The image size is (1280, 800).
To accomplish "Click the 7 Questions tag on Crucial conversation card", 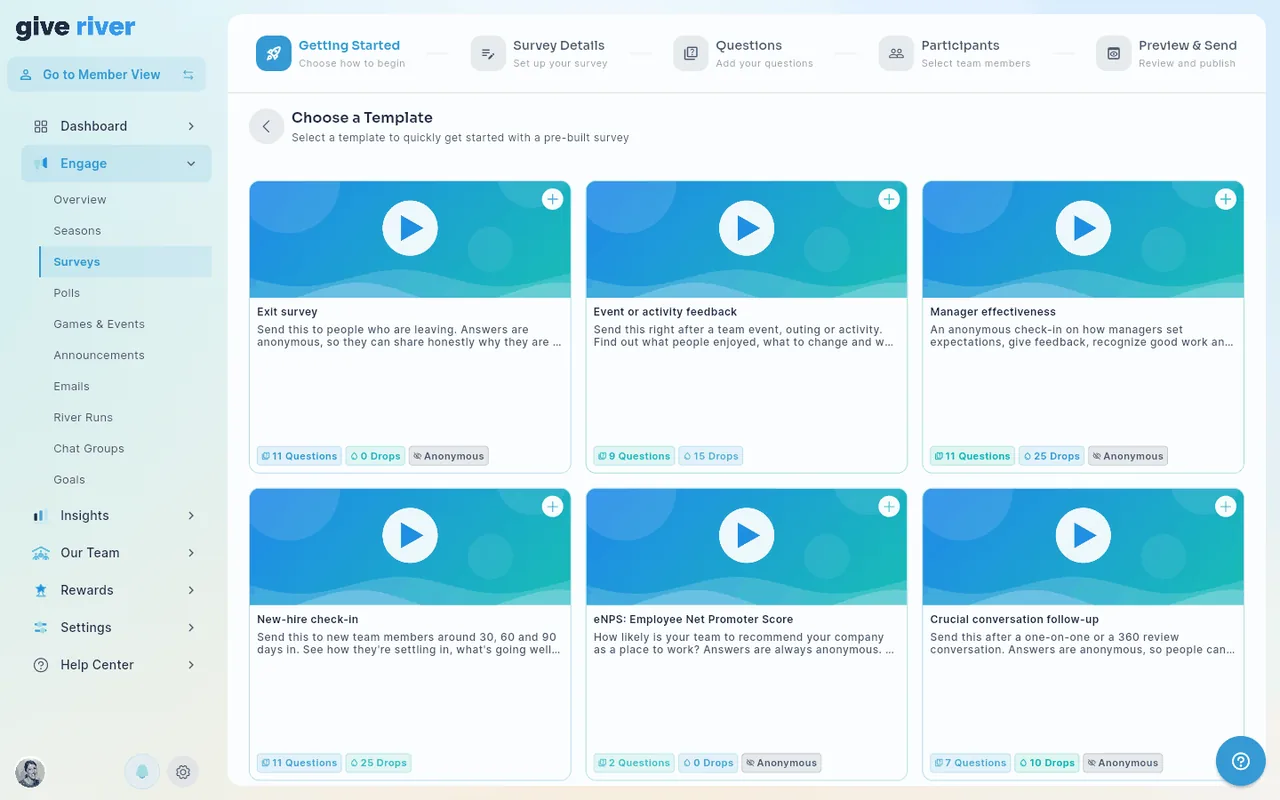I will pyautogui.click(x=970, y=763).
